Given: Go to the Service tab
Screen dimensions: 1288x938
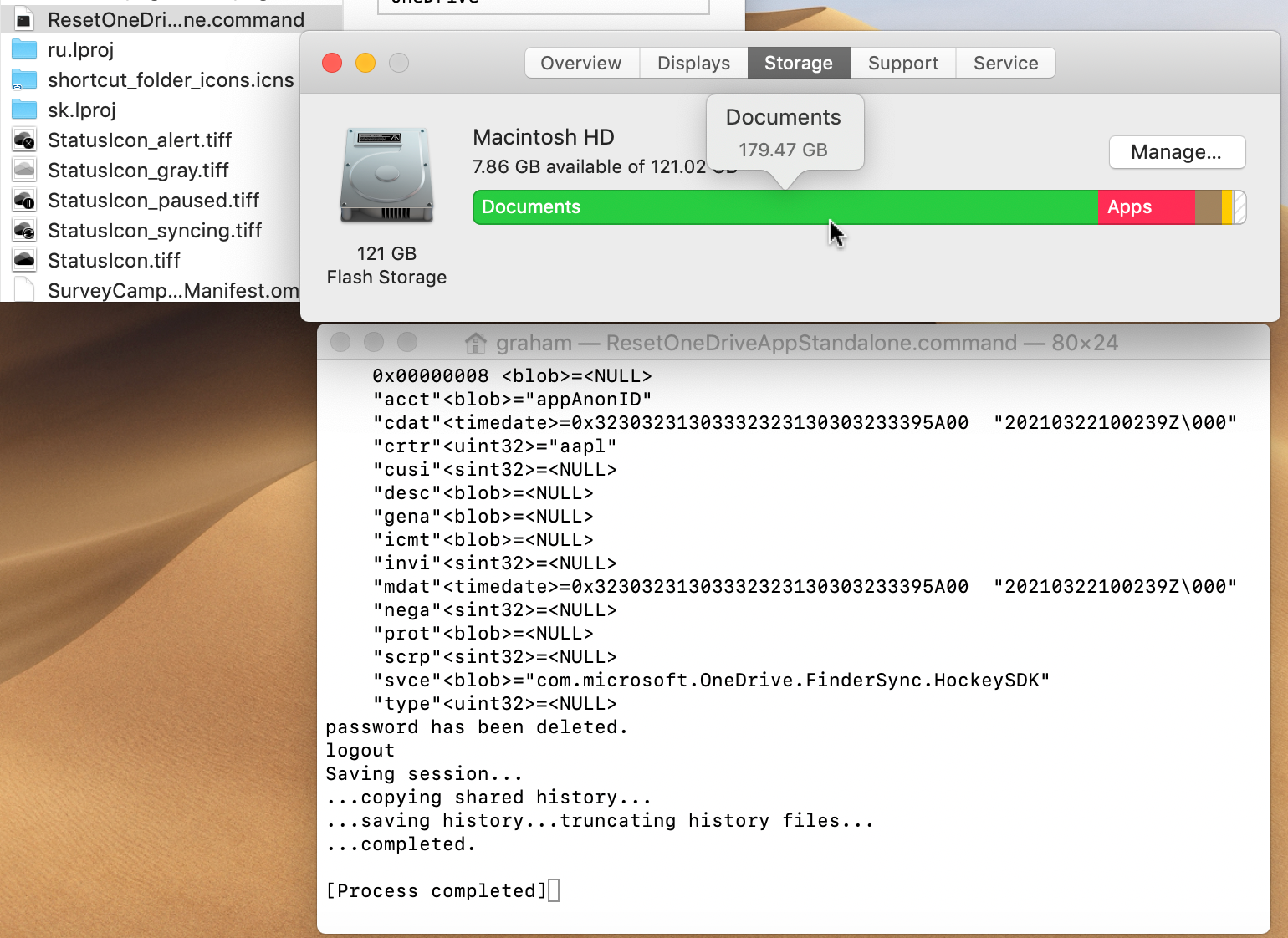Looking at the screenshot, I should (x=1005, y=63).
